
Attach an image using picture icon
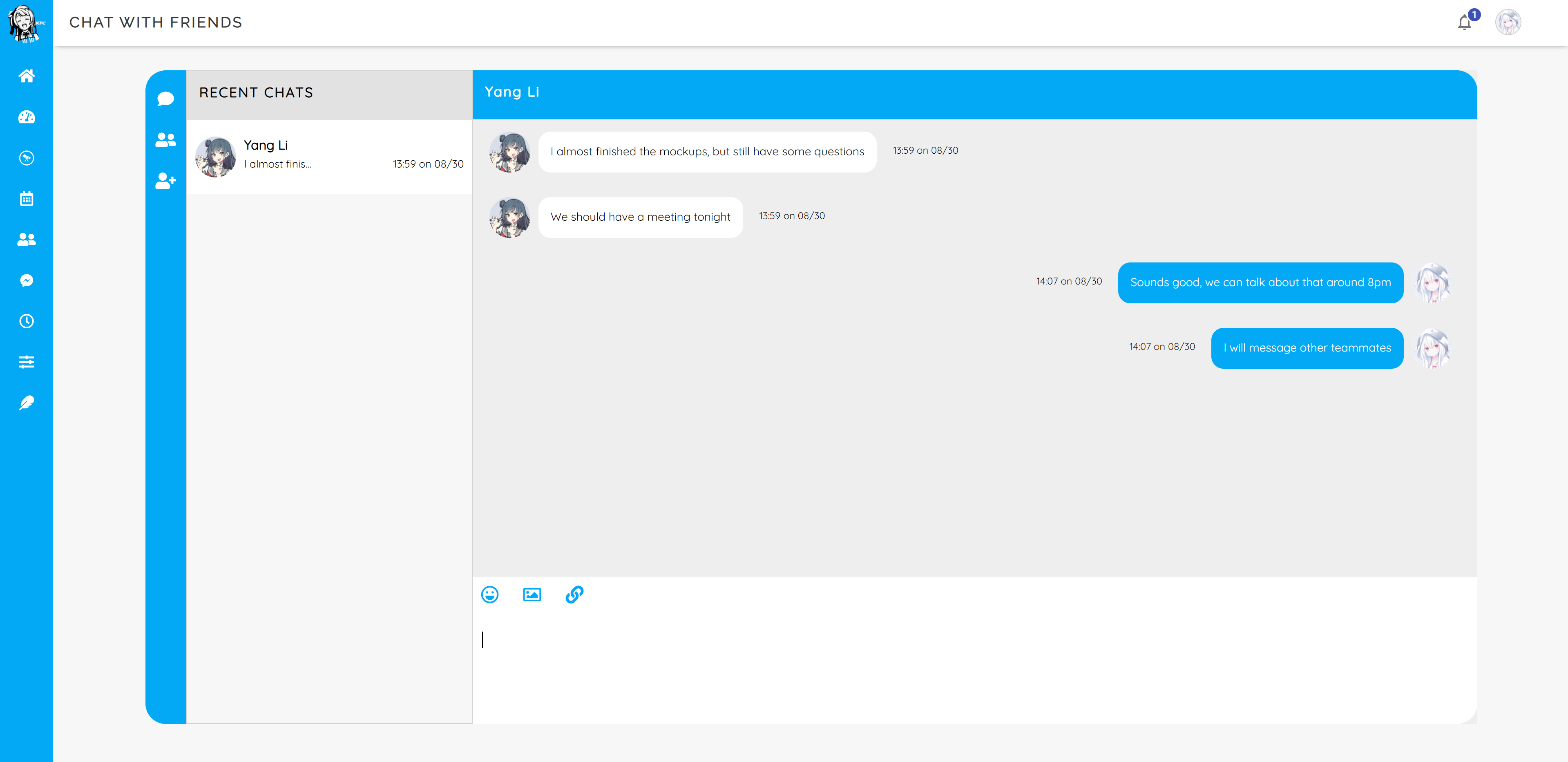tap(532, 594)
